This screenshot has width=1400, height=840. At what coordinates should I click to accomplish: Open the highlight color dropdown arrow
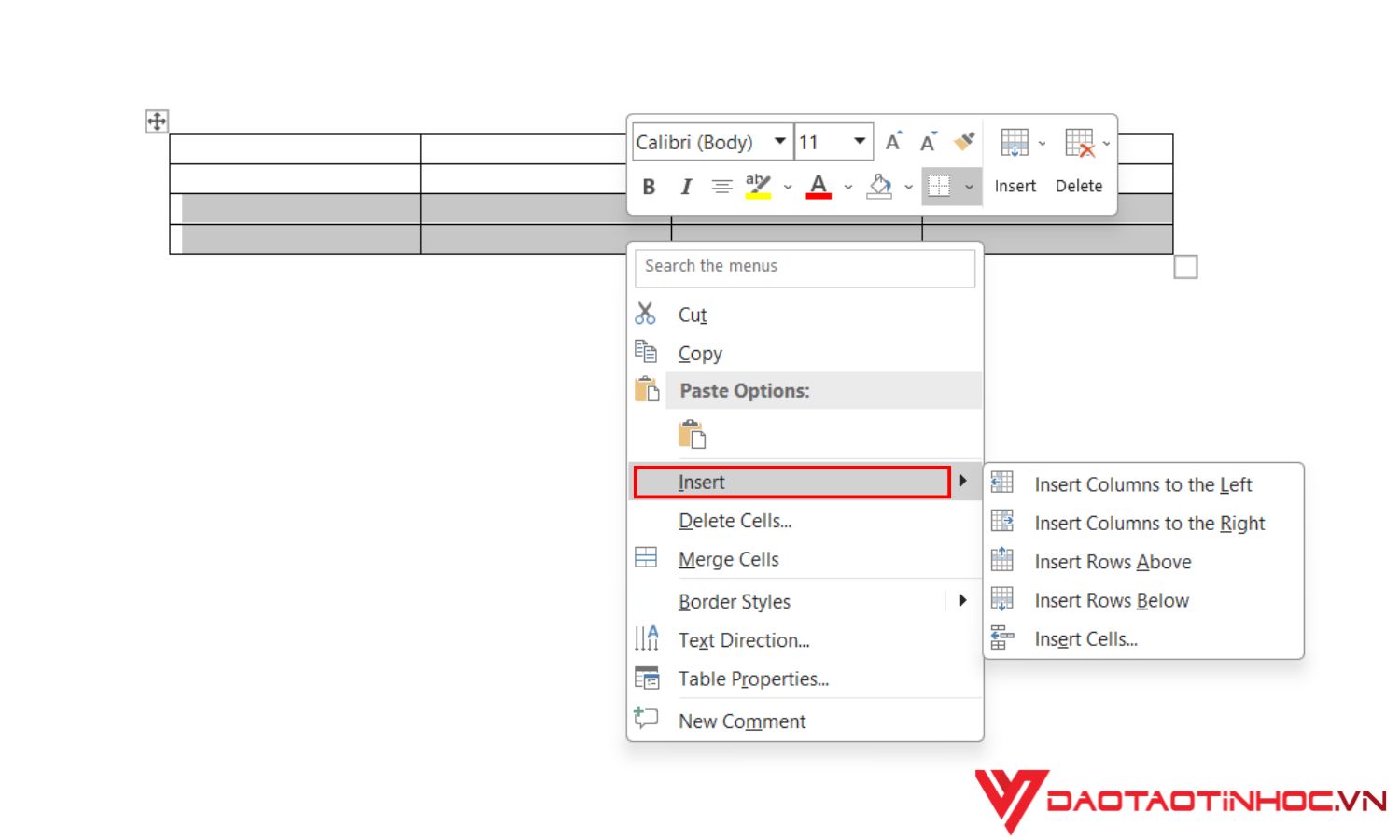[788, 187]
